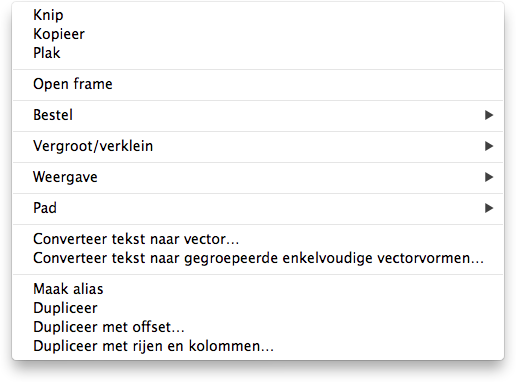Viewport: 516px width, 382px height.
Task: Click the Maak alias entry
Action: [258, 289]
